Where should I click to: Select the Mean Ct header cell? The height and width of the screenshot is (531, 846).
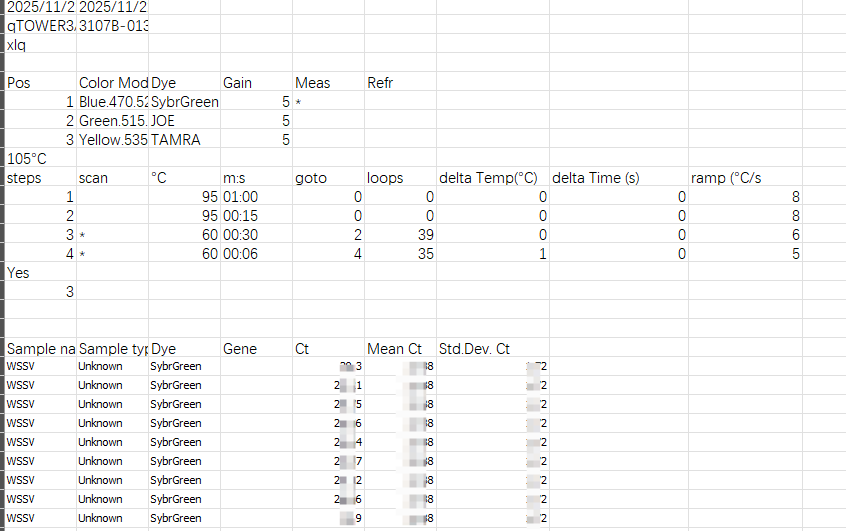click(399, 349)
